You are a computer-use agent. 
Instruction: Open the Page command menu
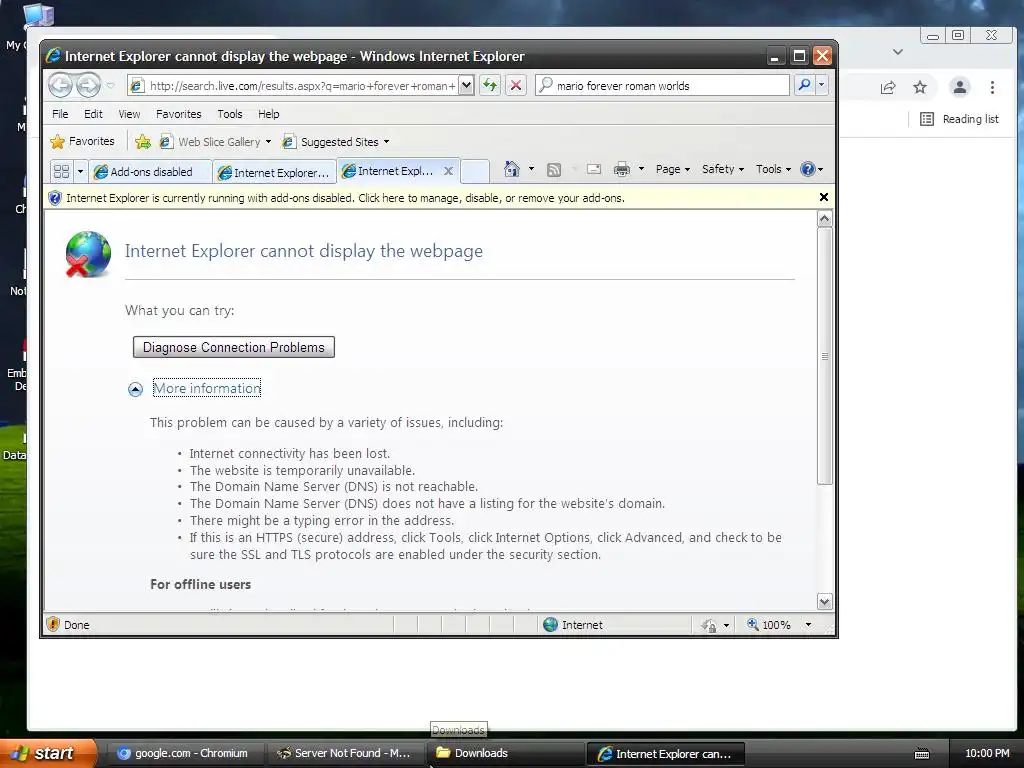[673, 169]
